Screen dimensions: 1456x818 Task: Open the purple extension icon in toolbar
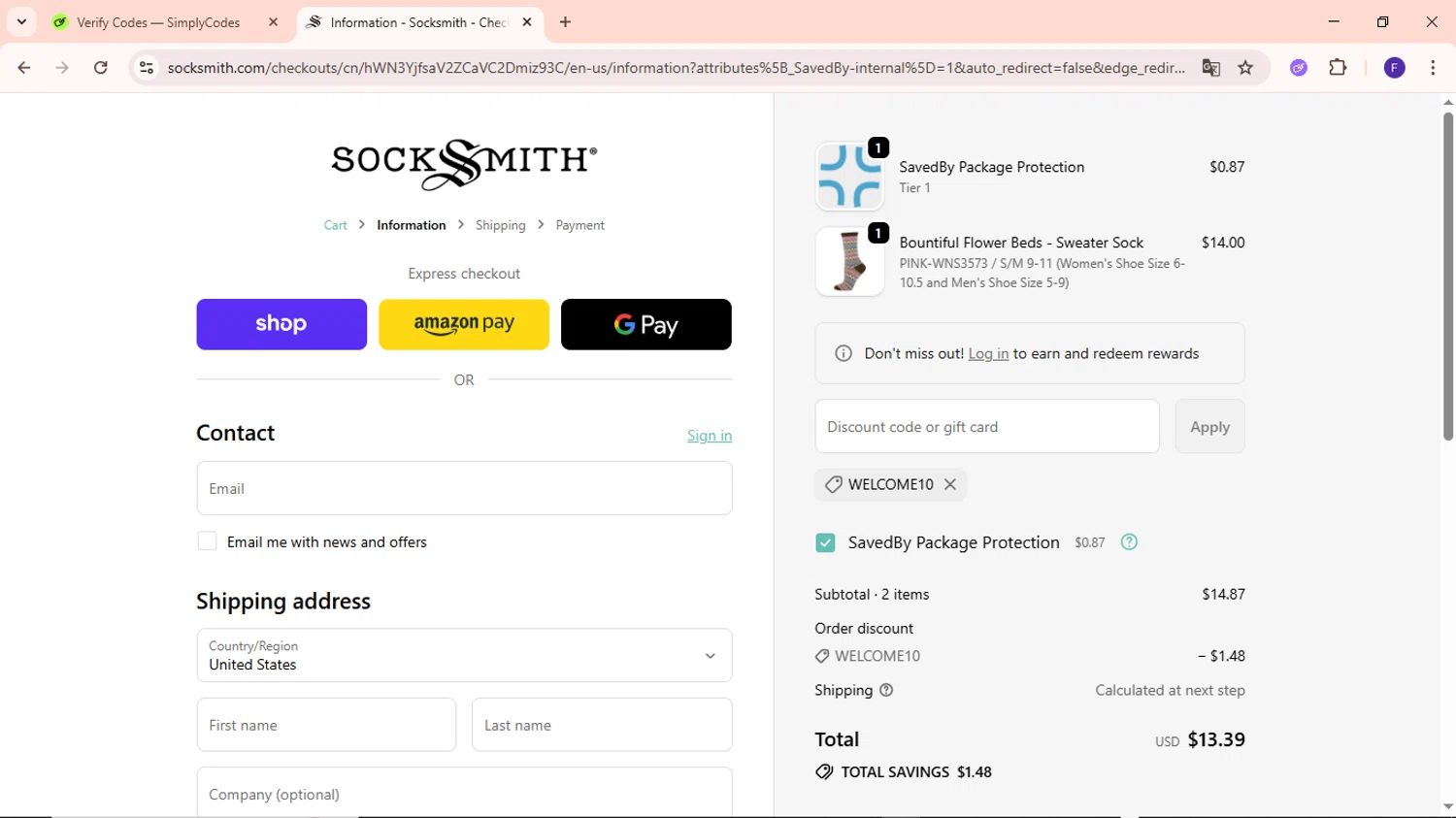[x=1299, y=68]
